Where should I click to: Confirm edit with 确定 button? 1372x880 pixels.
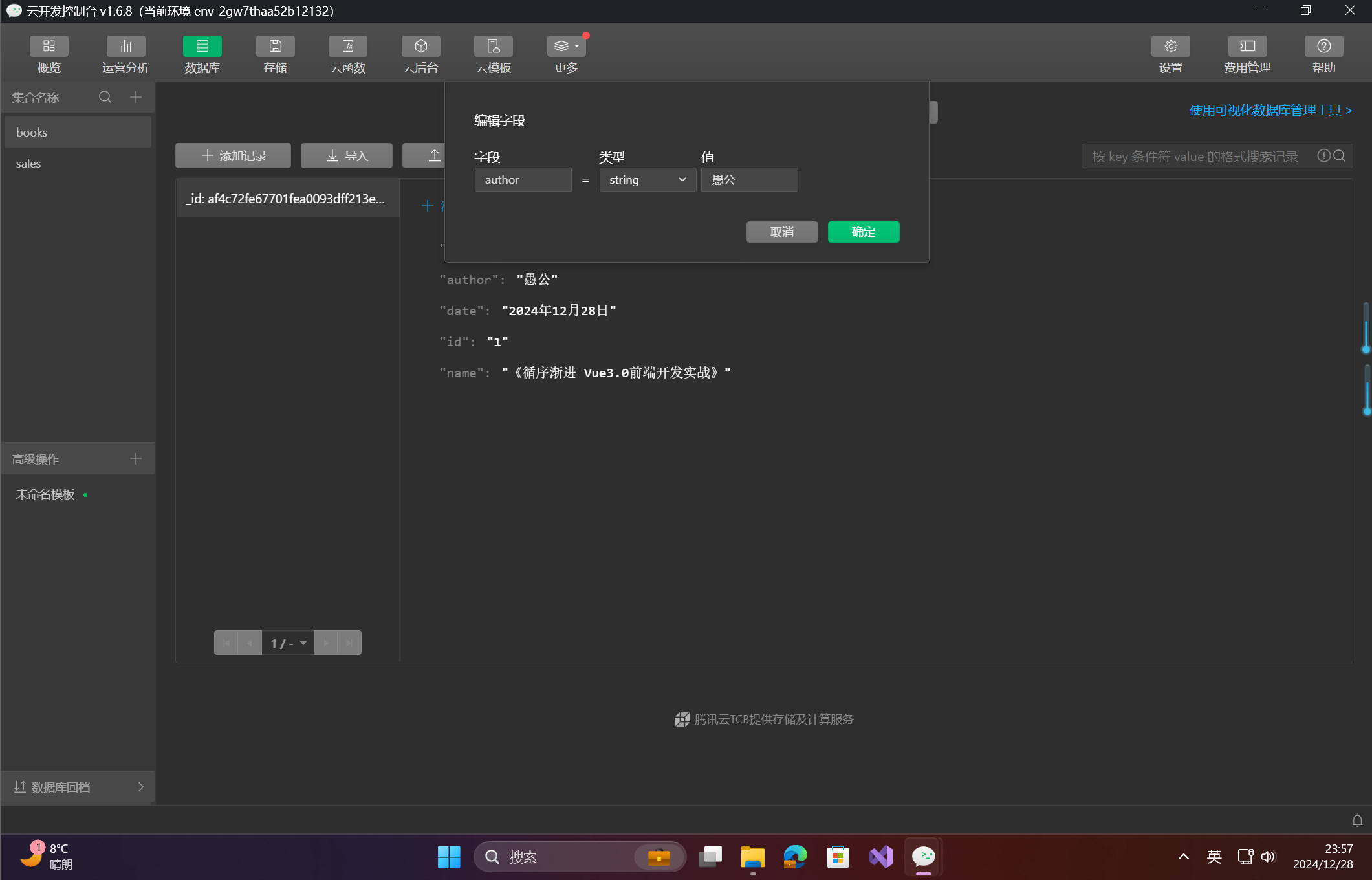[863, 232]
